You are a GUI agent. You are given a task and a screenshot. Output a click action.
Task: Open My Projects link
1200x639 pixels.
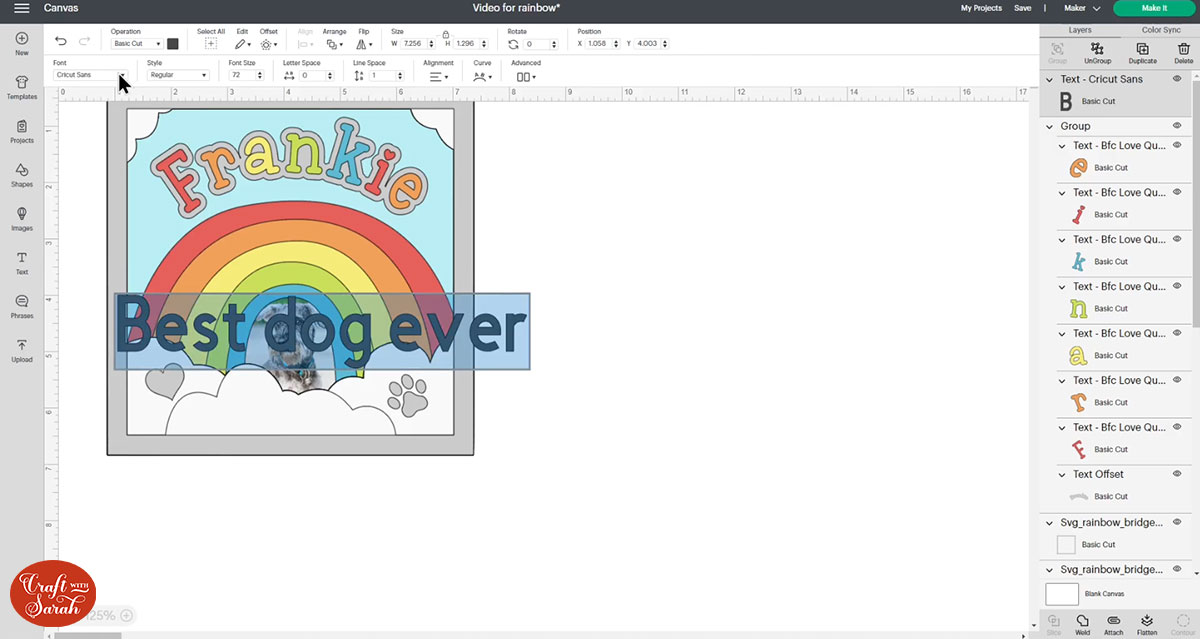click(980, 8)
